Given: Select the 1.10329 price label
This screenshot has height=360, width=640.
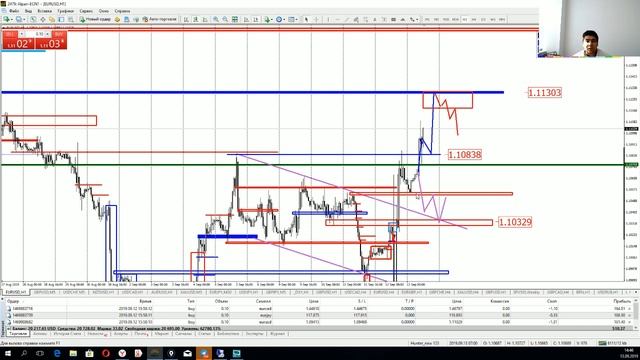Looking at the screenshot, I should coord(515,222).
